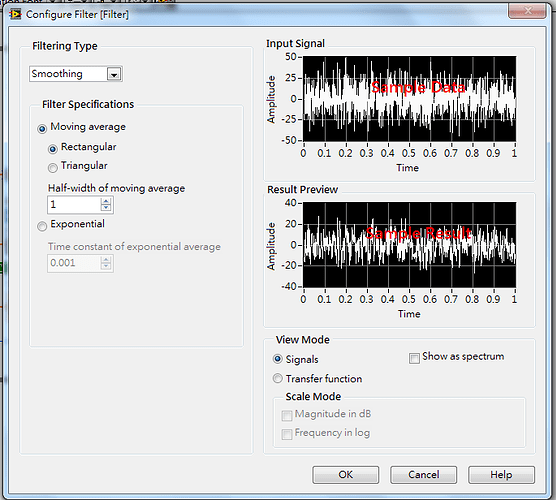Toggle the Magnitude in dB checkbox
The image size is (556, 500).
(x=287, y=415)
